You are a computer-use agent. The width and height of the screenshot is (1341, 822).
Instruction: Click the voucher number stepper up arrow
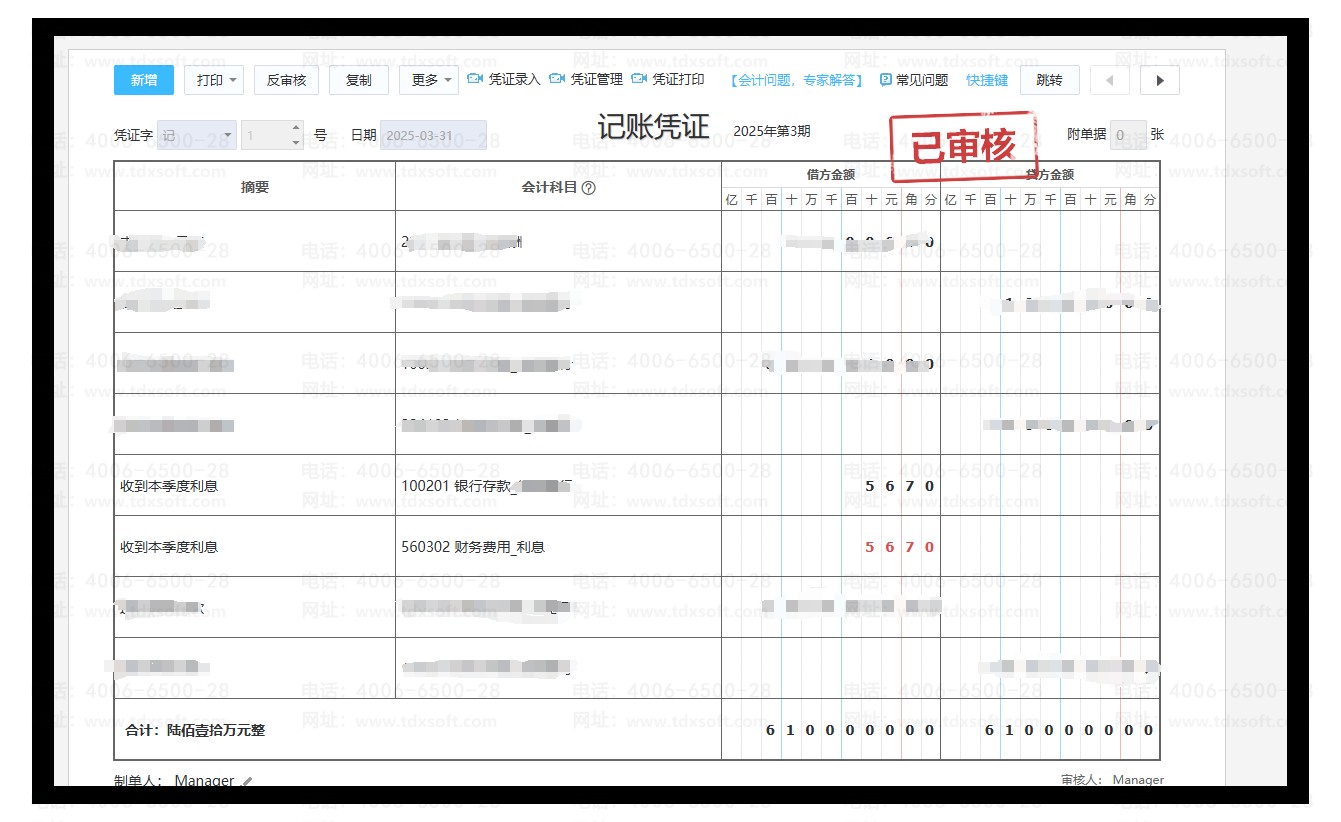pyautogui.click(x=296, y=128)
